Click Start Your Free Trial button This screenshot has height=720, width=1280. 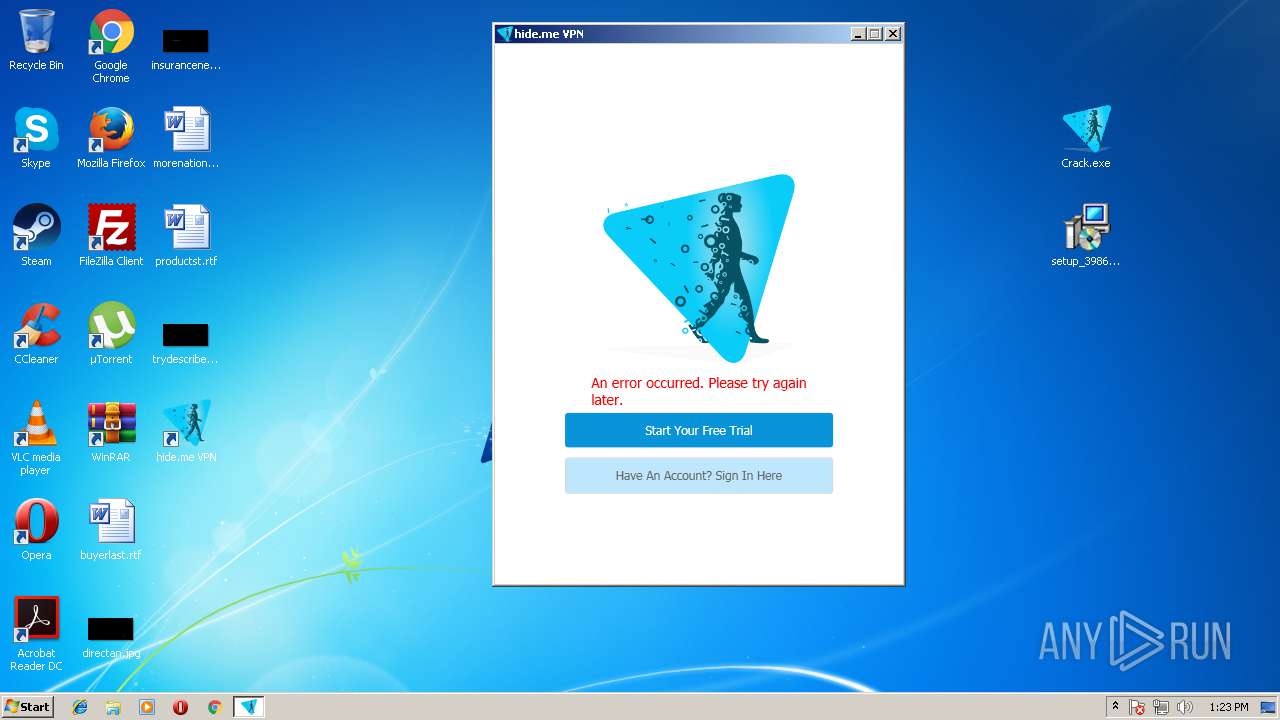[698, 430]
